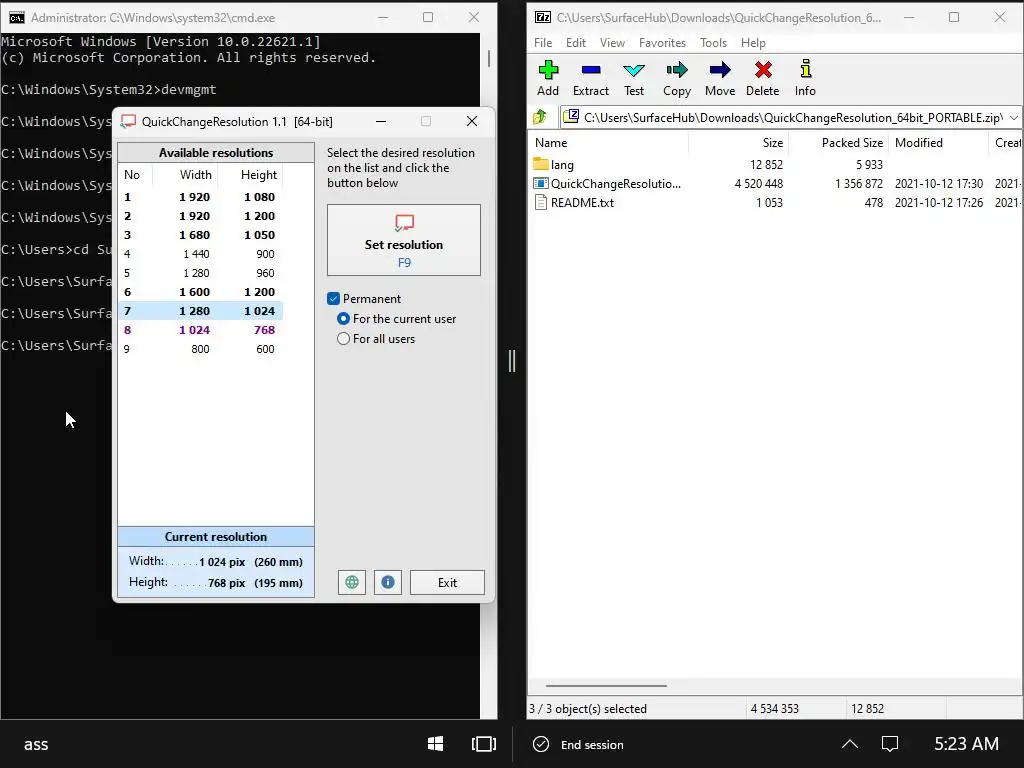The width and height of the screenshot is (1024, 768).
Task: Click the QuickChangeResolution title bar app icon
Action: tap(129, 121)
